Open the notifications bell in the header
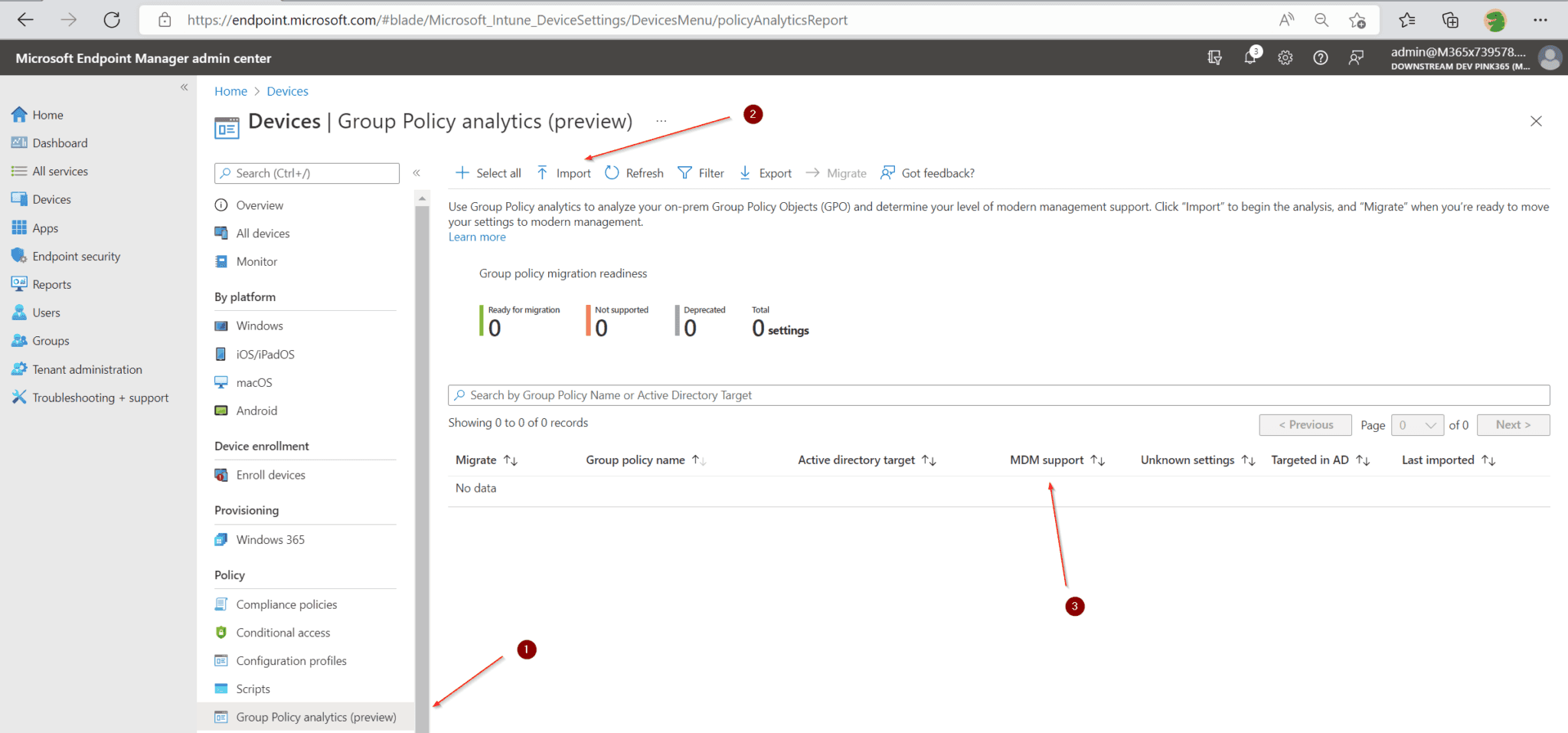The height and width of the screenshot is (733, 1568). (x=1249, y=57)
